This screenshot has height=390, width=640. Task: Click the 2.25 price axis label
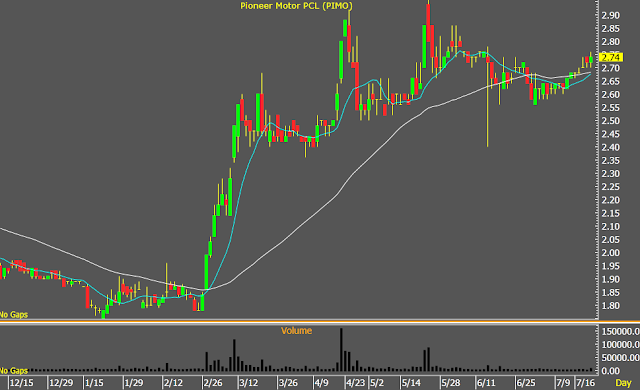(610, 187)
